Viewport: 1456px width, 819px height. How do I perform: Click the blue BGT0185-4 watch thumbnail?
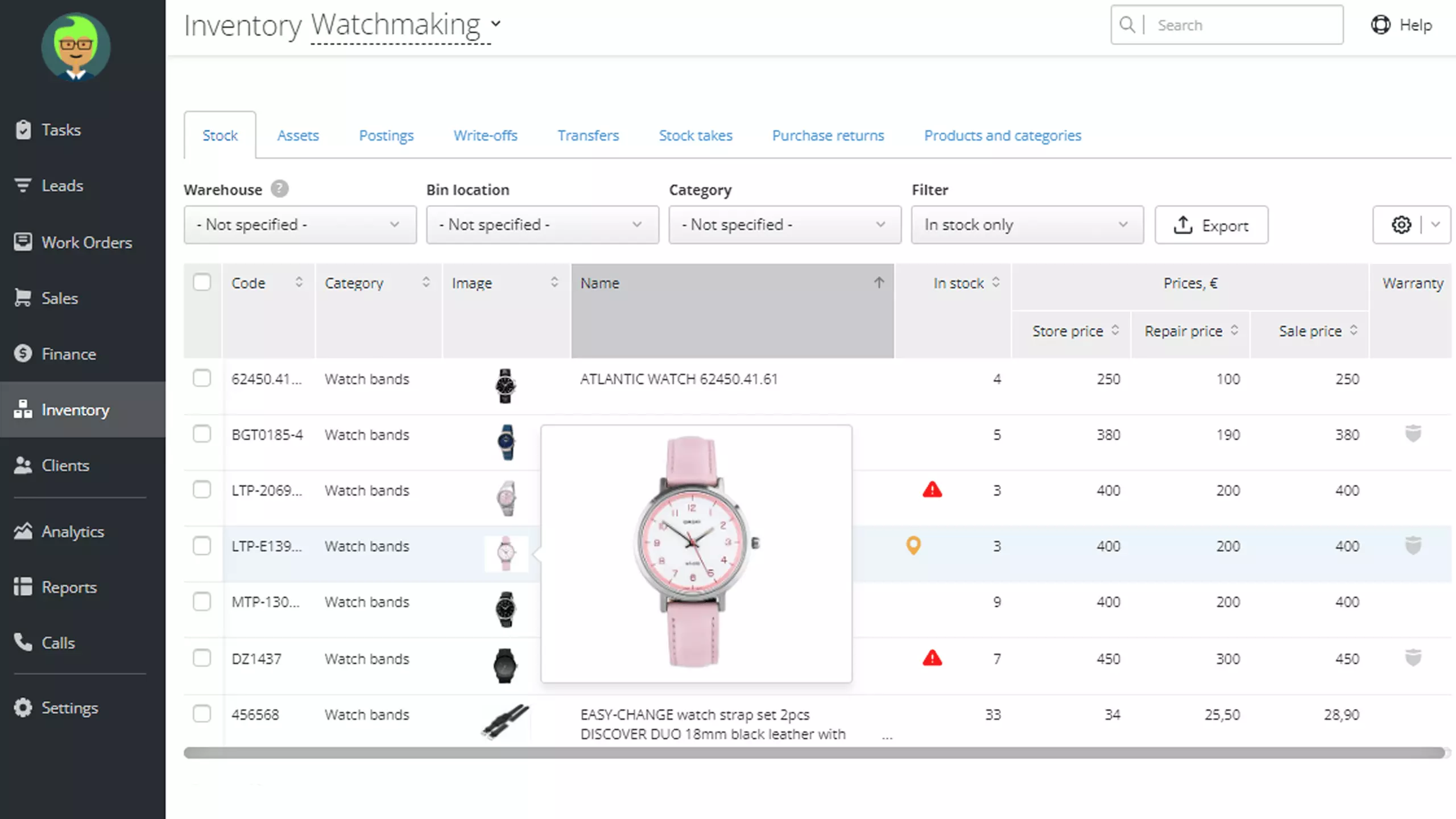coord(506,442)
